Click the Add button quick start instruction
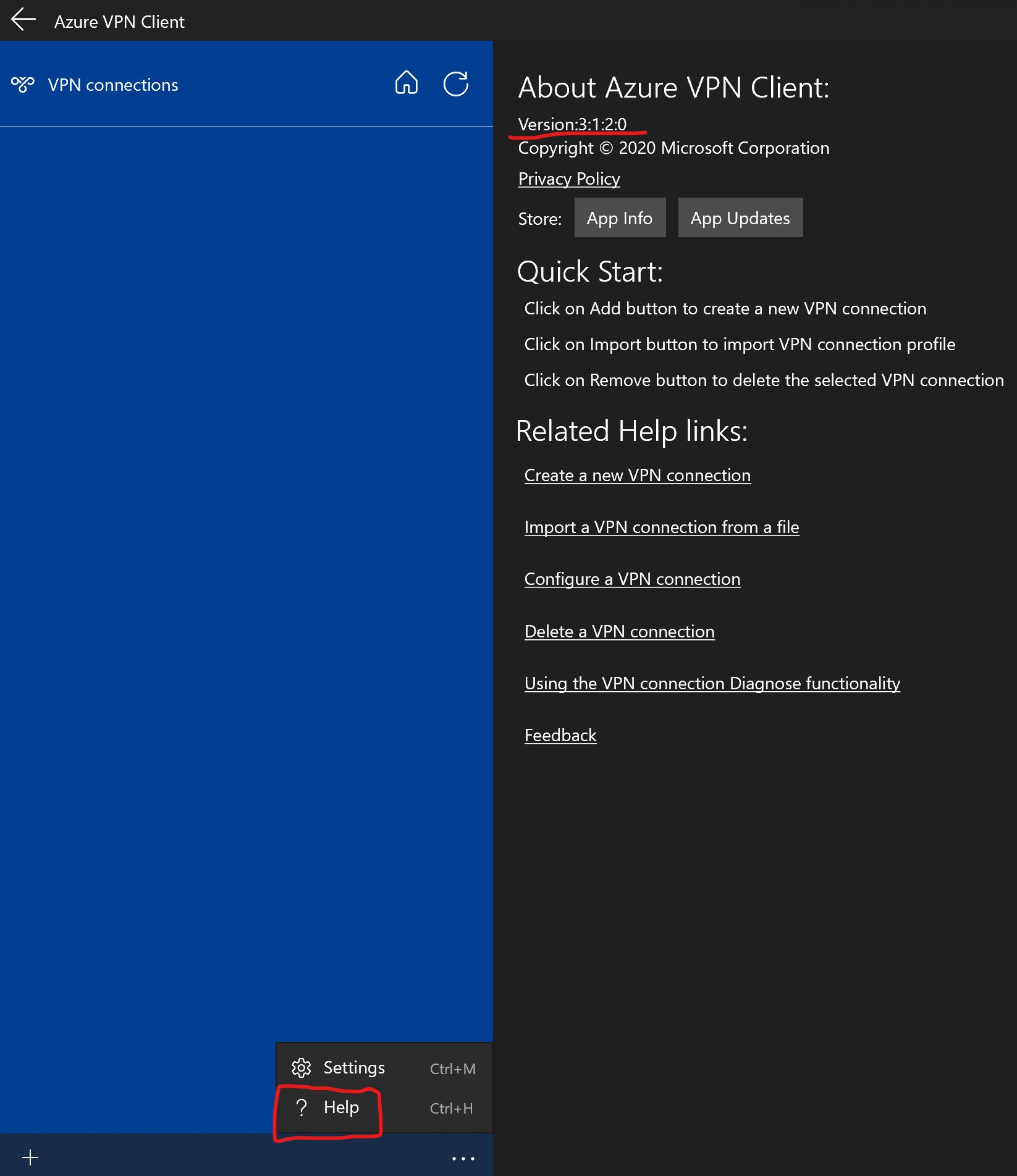 725,308
